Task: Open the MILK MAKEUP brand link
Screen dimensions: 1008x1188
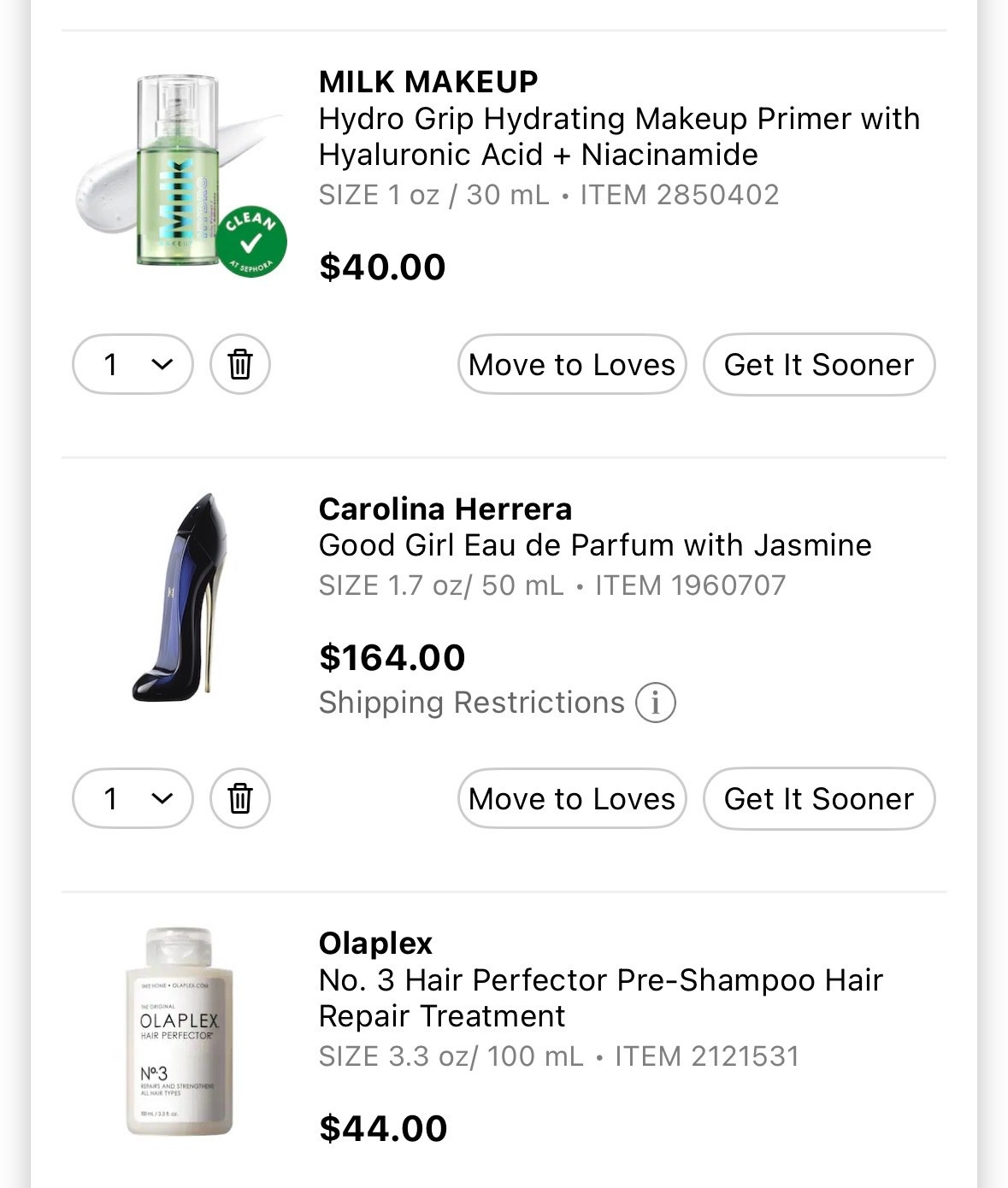Action: tap(428, 81)
